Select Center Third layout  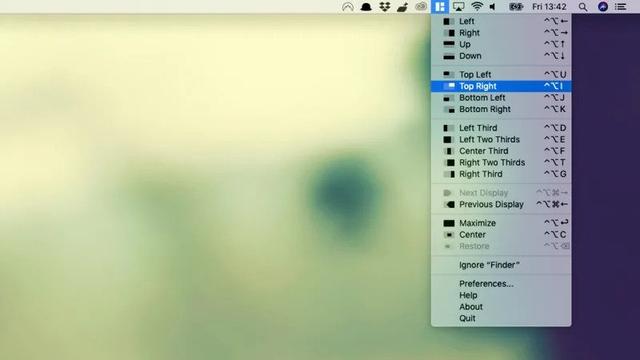(x=501, y=151)
